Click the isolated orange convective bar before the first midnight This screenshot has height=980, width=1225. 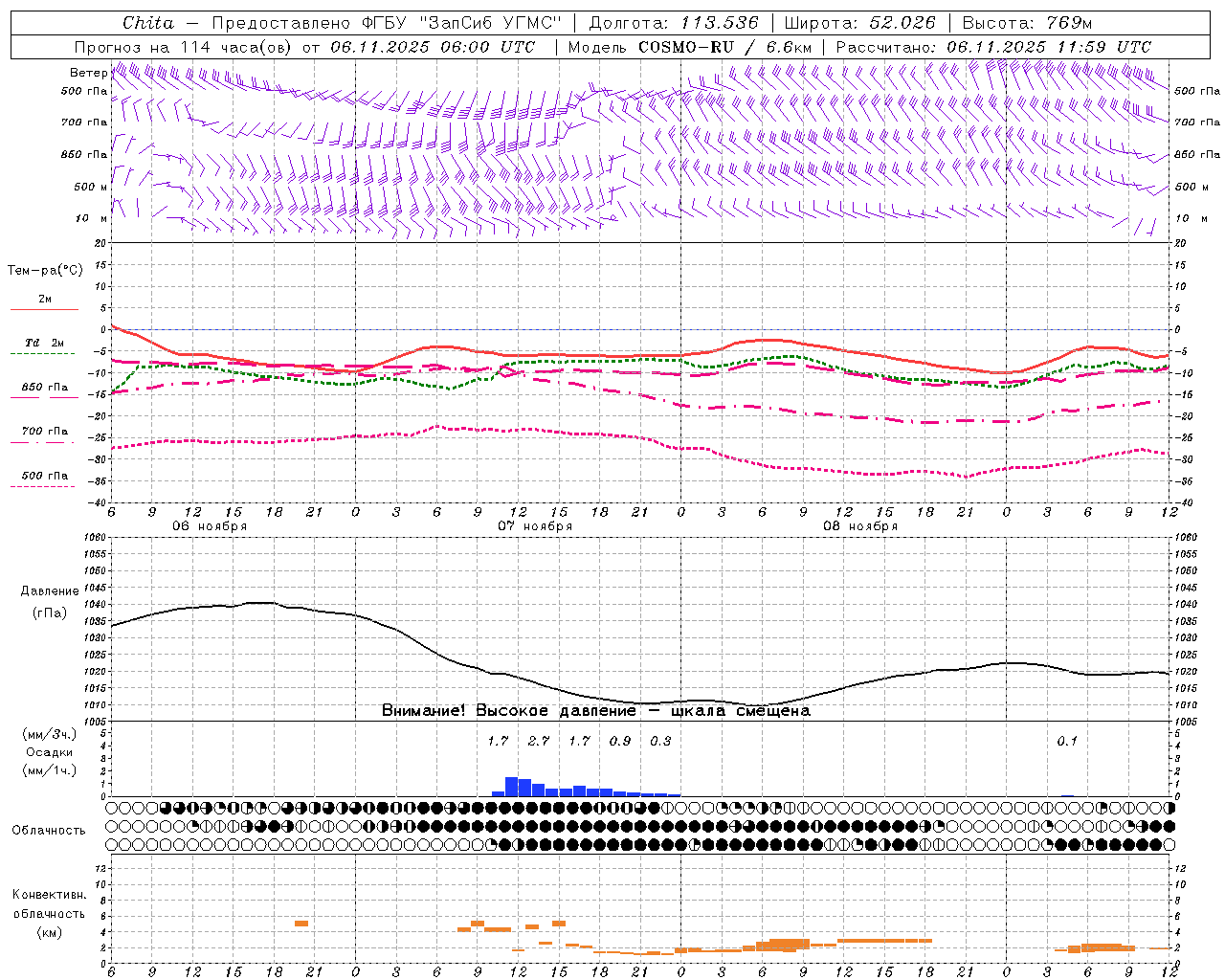301,924
